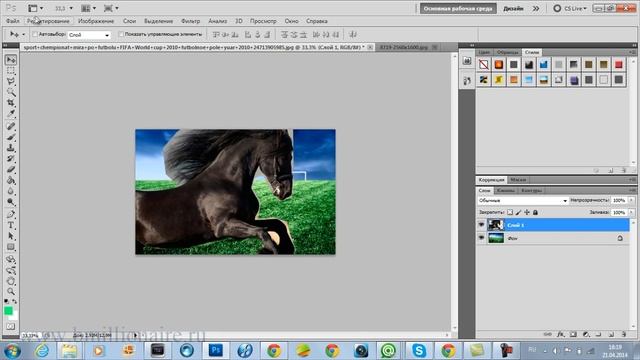Click the lock position icon in Layers
This screenshot has height=360, width=640.
(527, 212)
